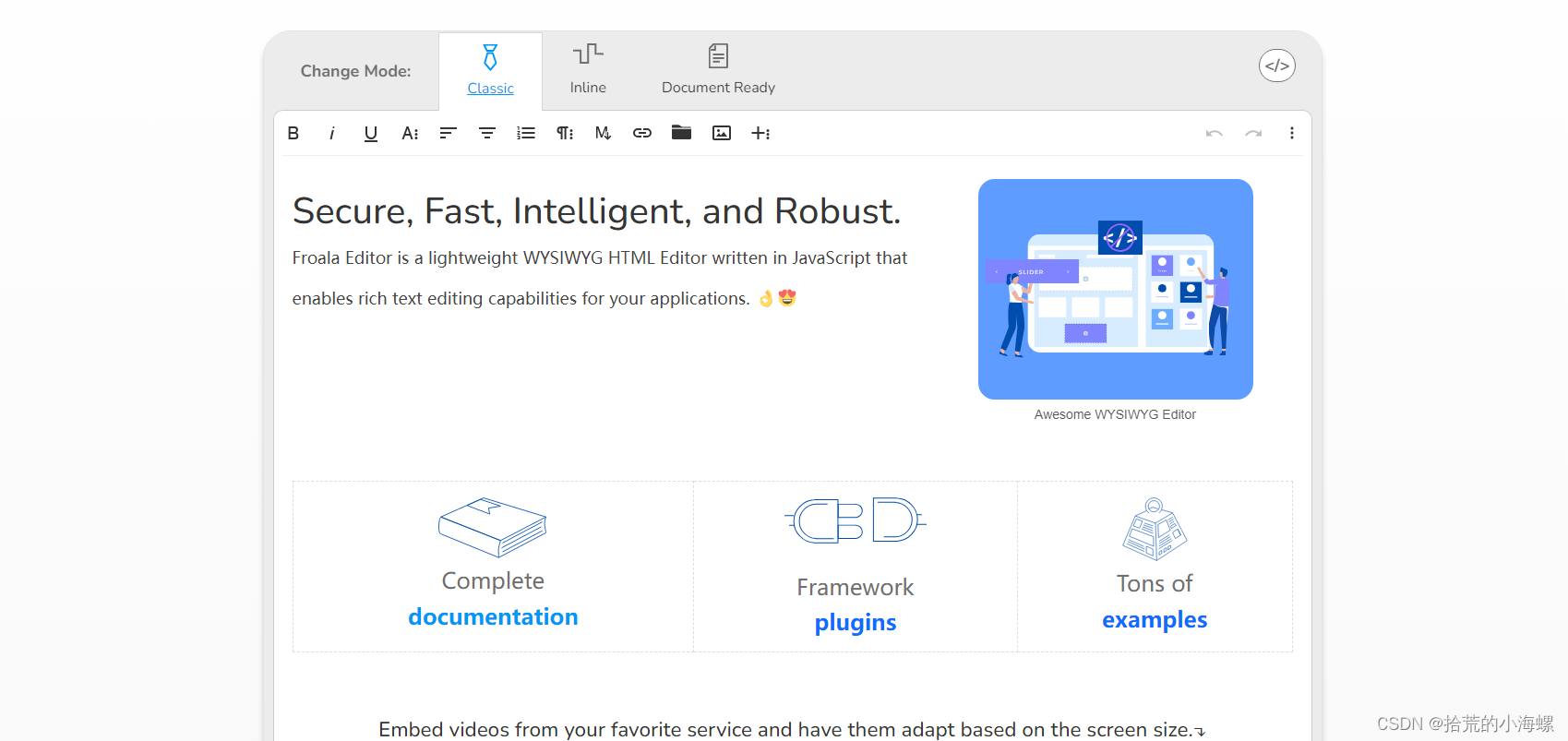Open more rich insert options (plus icon)
Image resolution: width=1568 pixels, height=741 pixels.
(760, 133)
